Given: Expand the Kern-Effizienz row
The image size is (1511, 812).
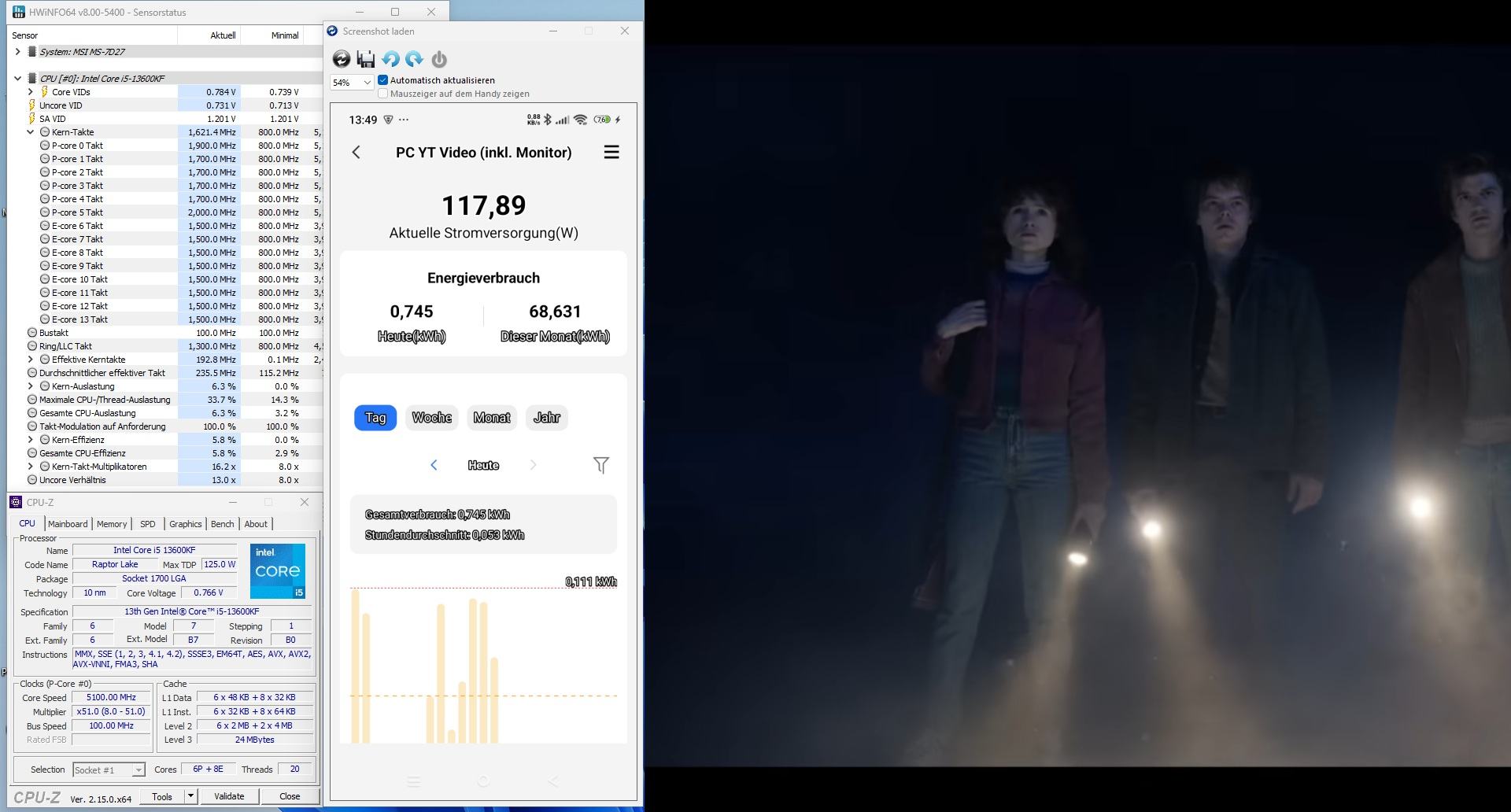Looking at the screenshot, I should pos(31,440).
